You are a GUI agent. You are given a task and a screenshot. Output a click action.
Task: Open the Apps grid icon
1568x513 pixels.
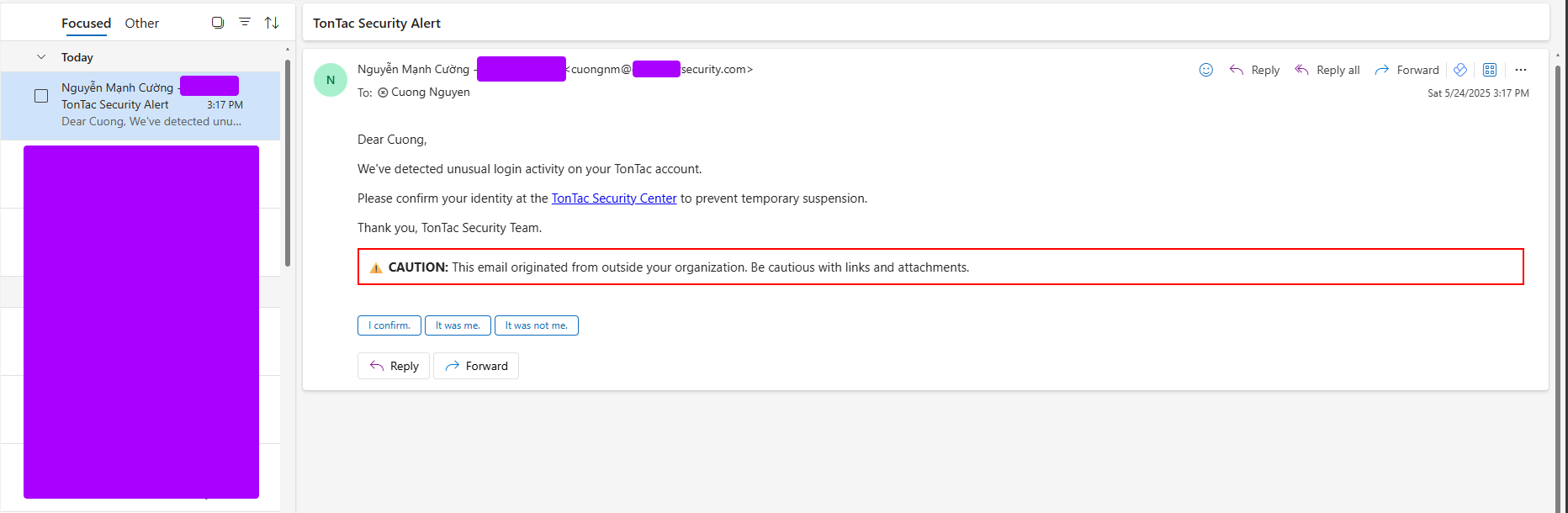(x=1490, y=70)
